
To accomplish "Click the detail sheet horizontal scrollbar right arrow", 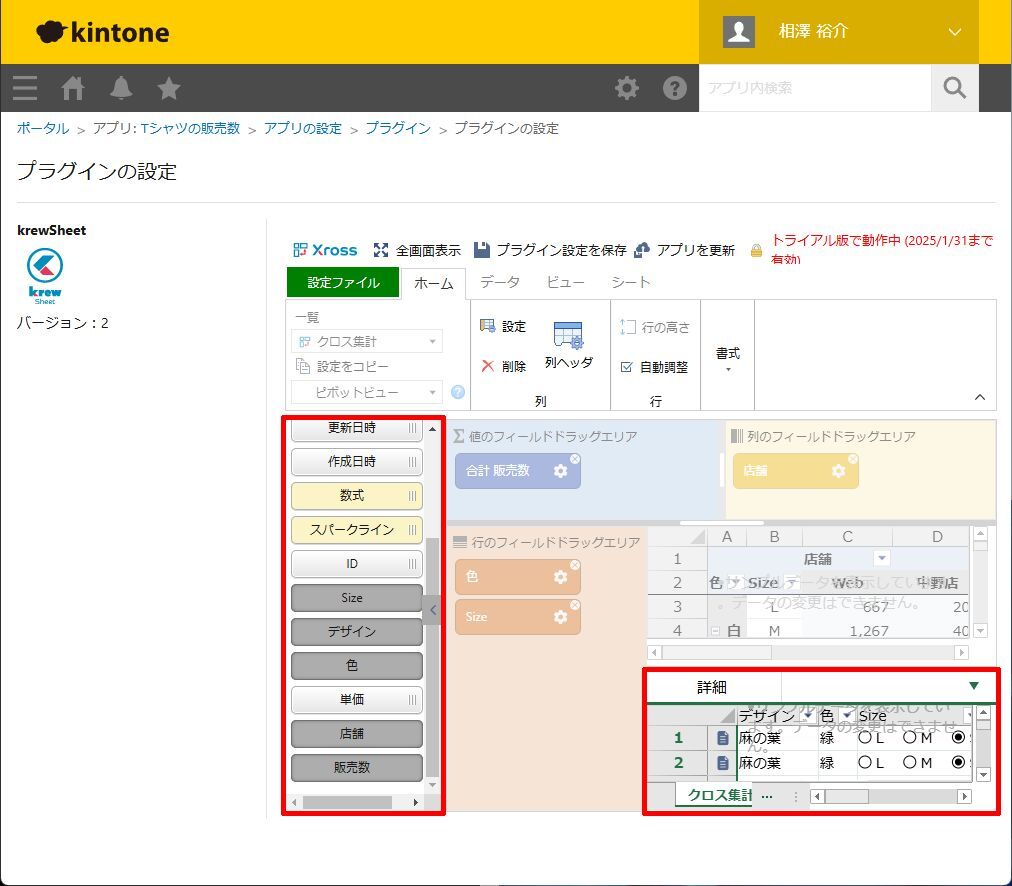I will 964,796.
